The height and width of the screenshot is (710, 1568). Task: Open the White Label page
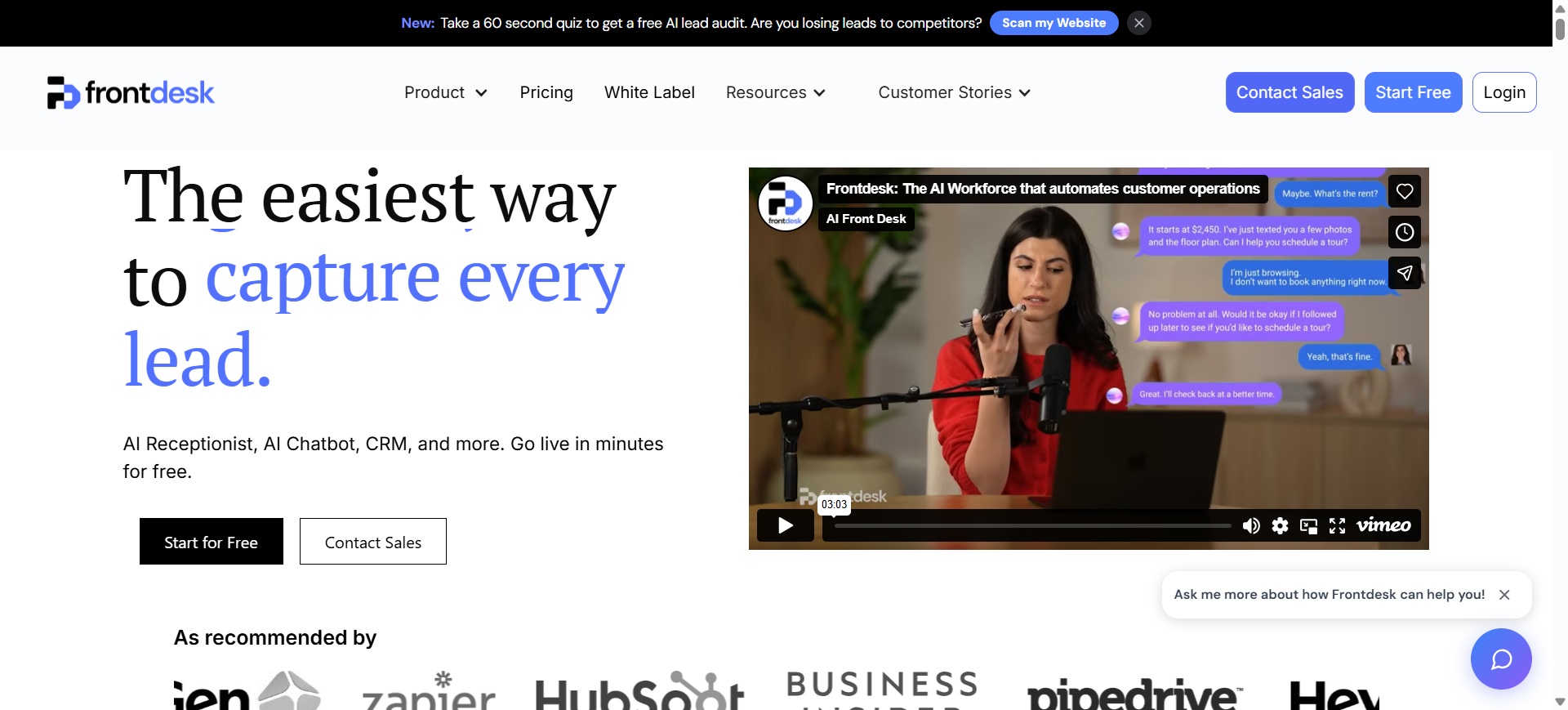click(649, 92)
